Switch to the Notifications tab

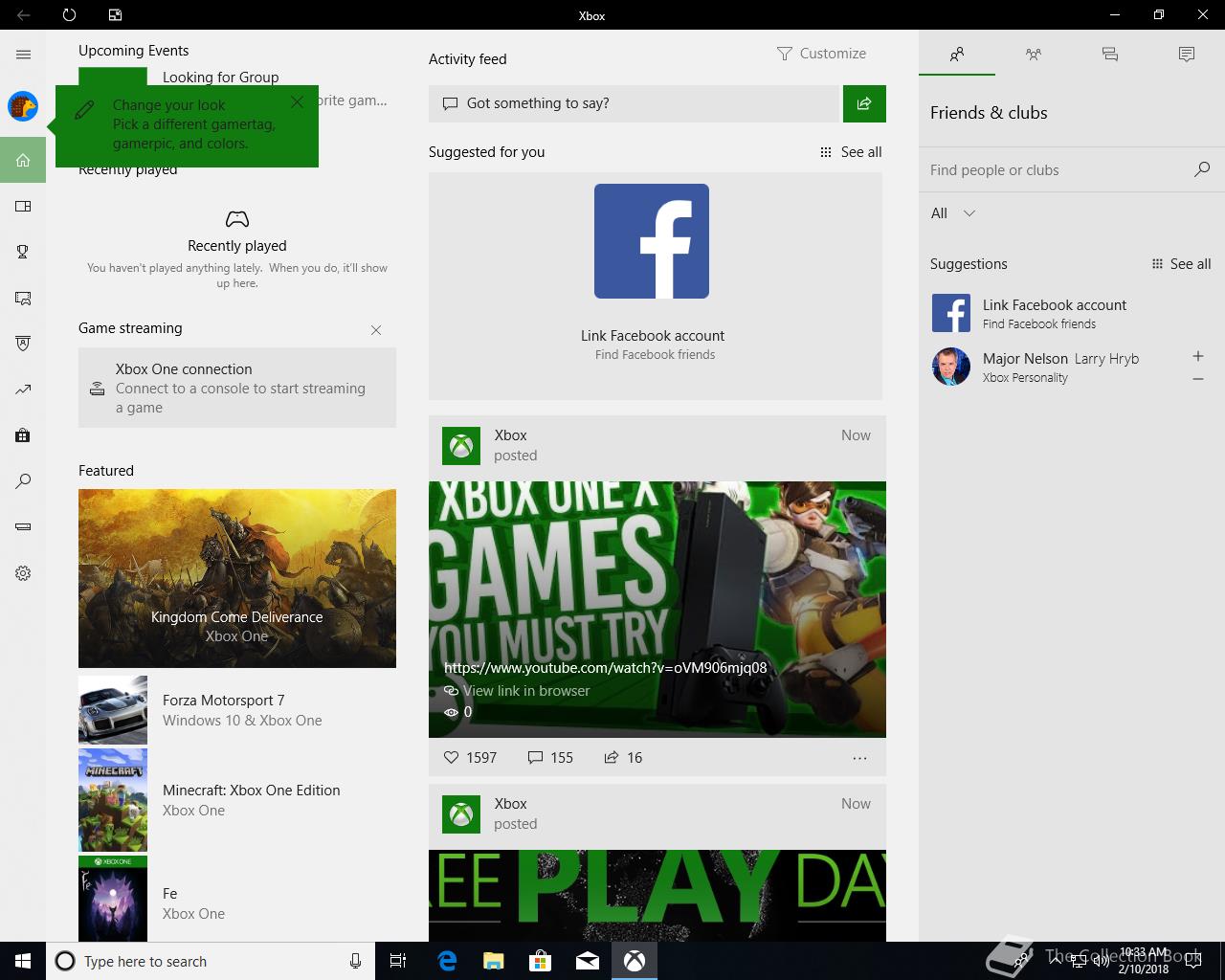[1187, 55]
